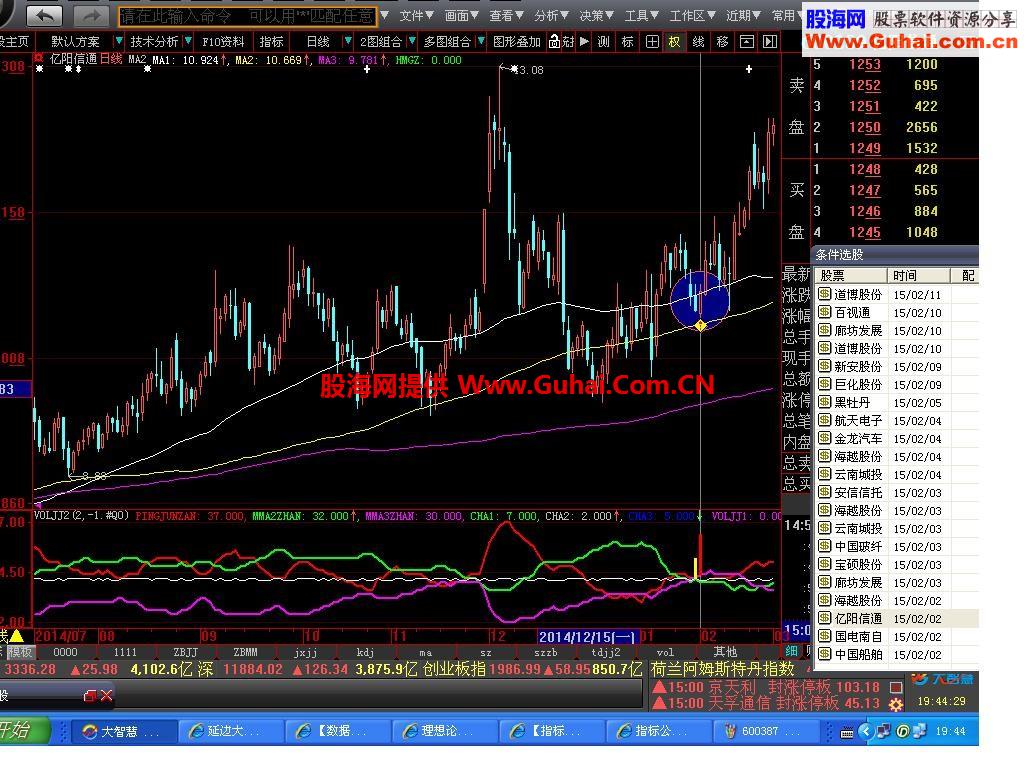Image resolution: width=1024 pixels, height=768 pixels.
Task: Select the vol indicator tab
Action: click(x=665, y=652)
